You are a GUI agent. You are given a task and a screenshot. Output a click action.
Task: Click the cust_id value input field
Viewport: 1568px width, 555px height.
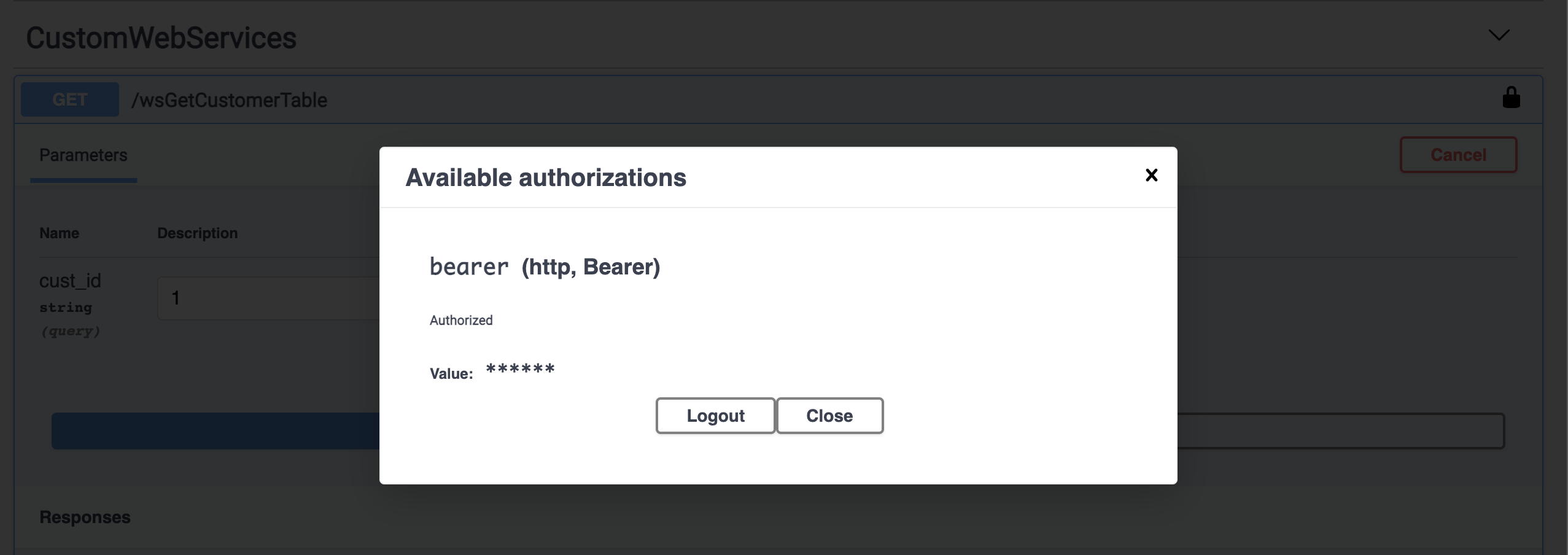tap(264, 298)
